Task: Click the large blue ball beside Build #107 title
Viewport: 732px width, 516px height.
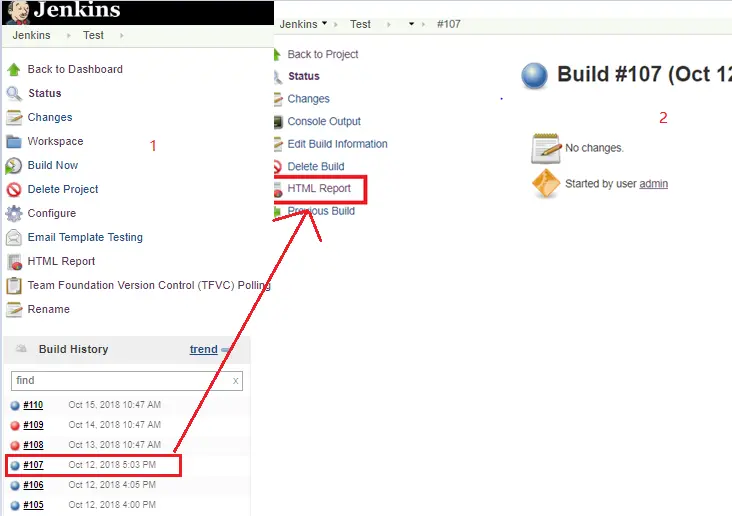Action: point(535,76)
